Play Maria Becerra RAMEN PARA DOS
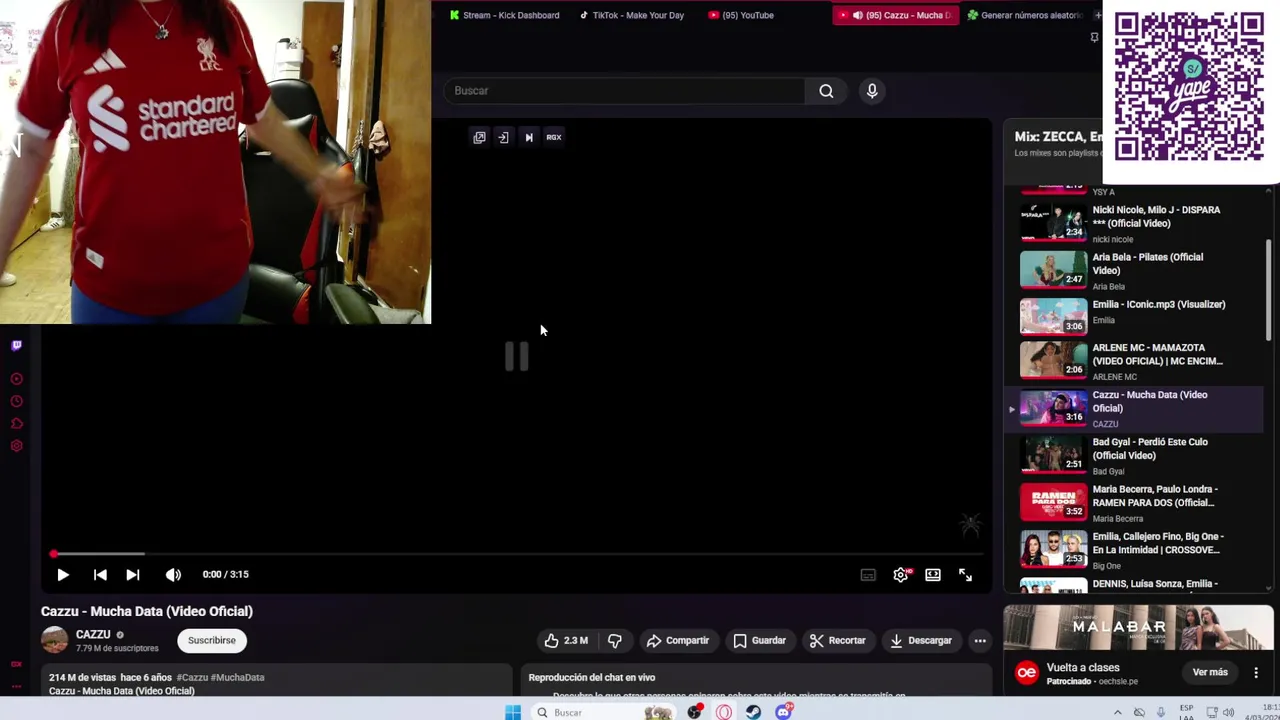Viewport: 1280px width, 720px height. coord(1135,504)
